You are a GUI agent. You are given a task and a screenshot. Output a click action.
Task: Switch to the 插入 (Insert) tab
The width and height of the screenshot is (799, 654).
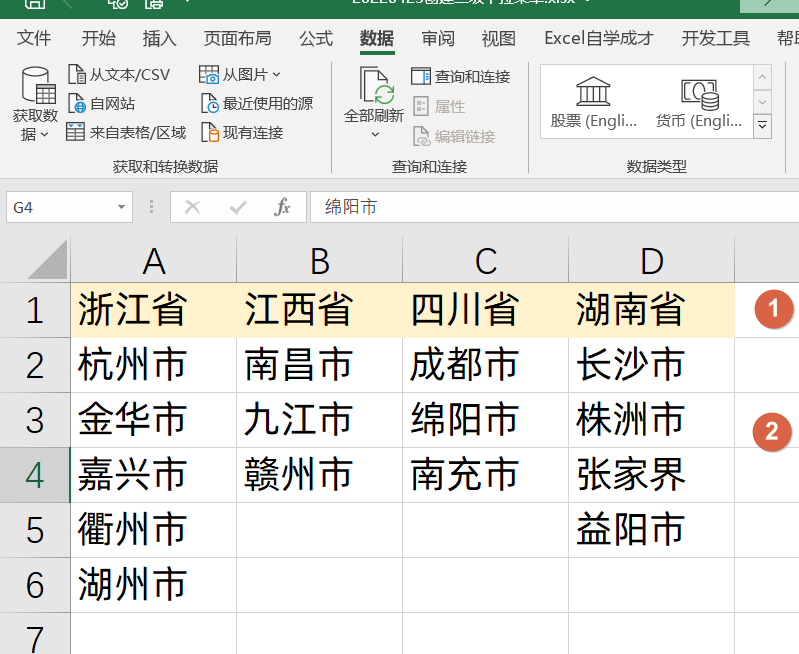point(159,38)
